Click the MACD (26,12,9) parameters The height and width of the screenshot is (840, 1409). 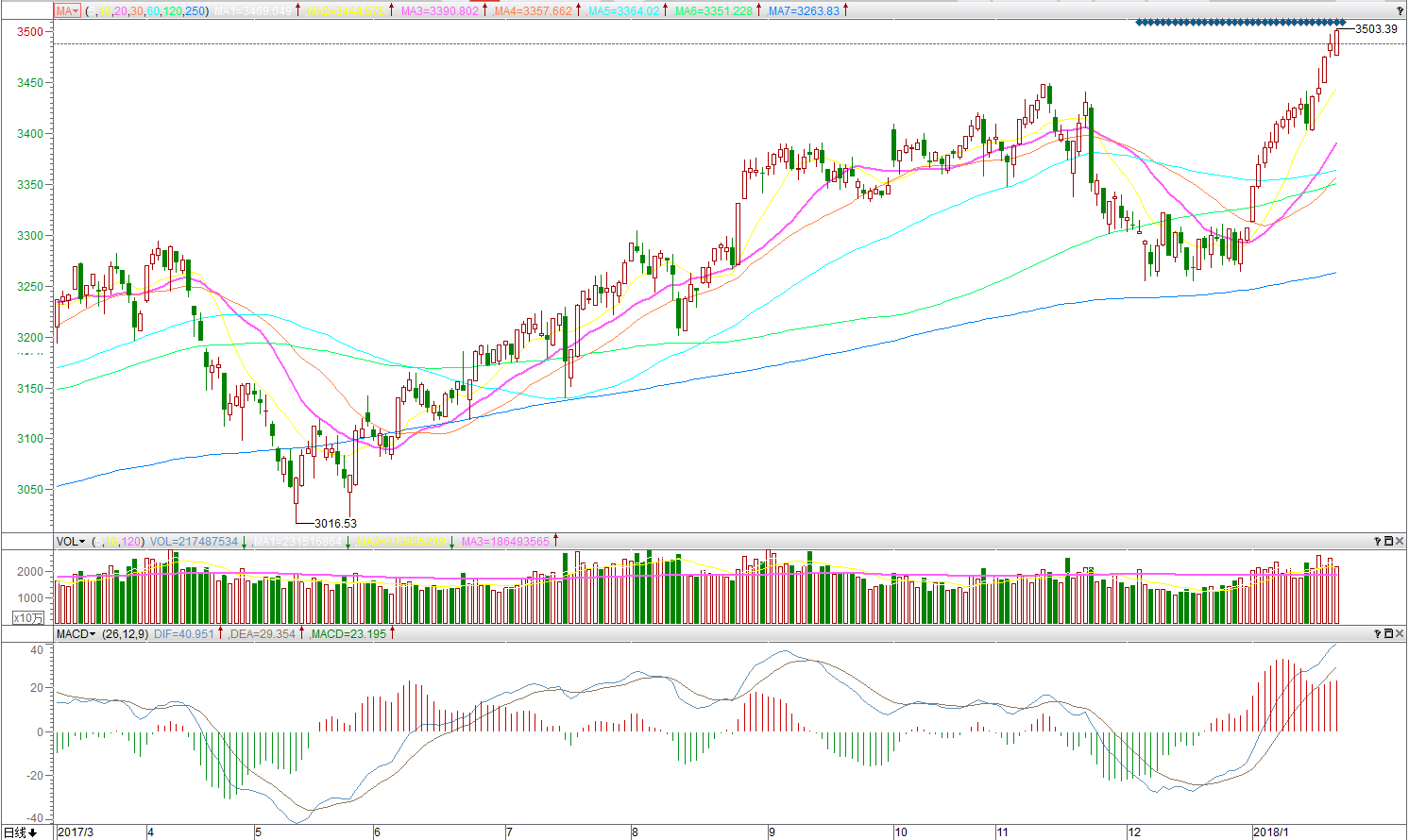click(125, 634)
